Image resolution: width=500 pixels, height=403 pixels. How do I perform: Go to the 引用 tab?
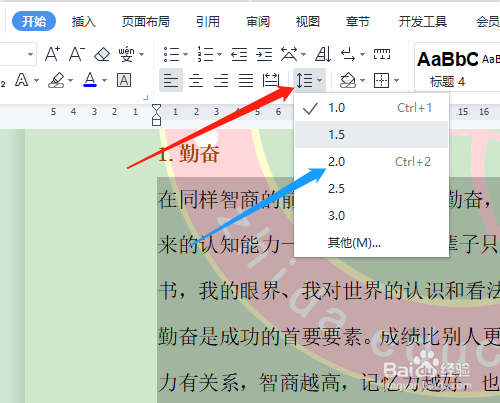click(x=208, y=22)
